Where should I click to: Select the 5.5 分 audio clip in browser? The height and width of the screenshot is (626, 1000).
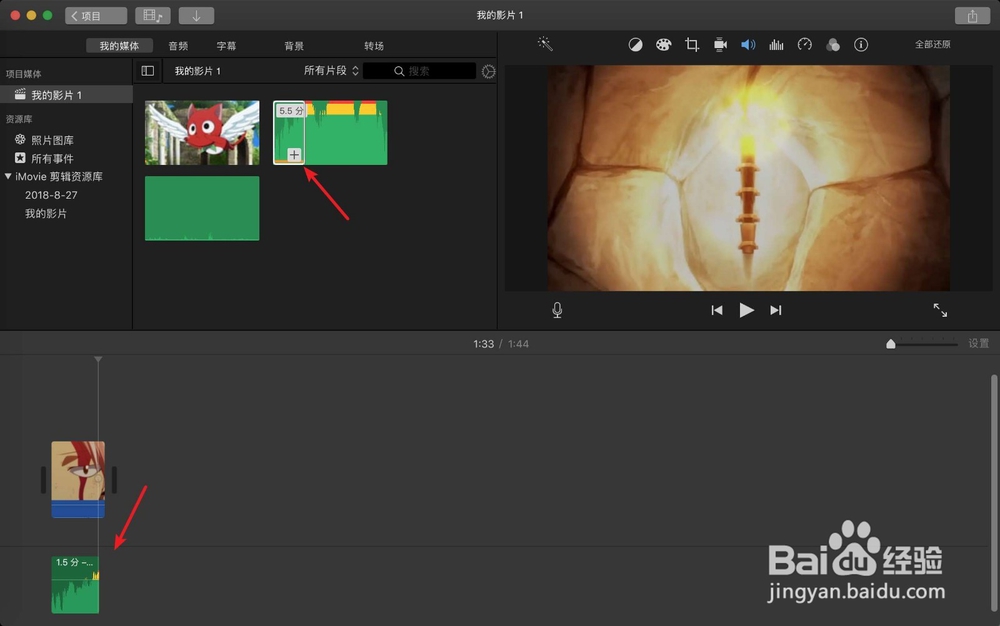coord(330,133)
